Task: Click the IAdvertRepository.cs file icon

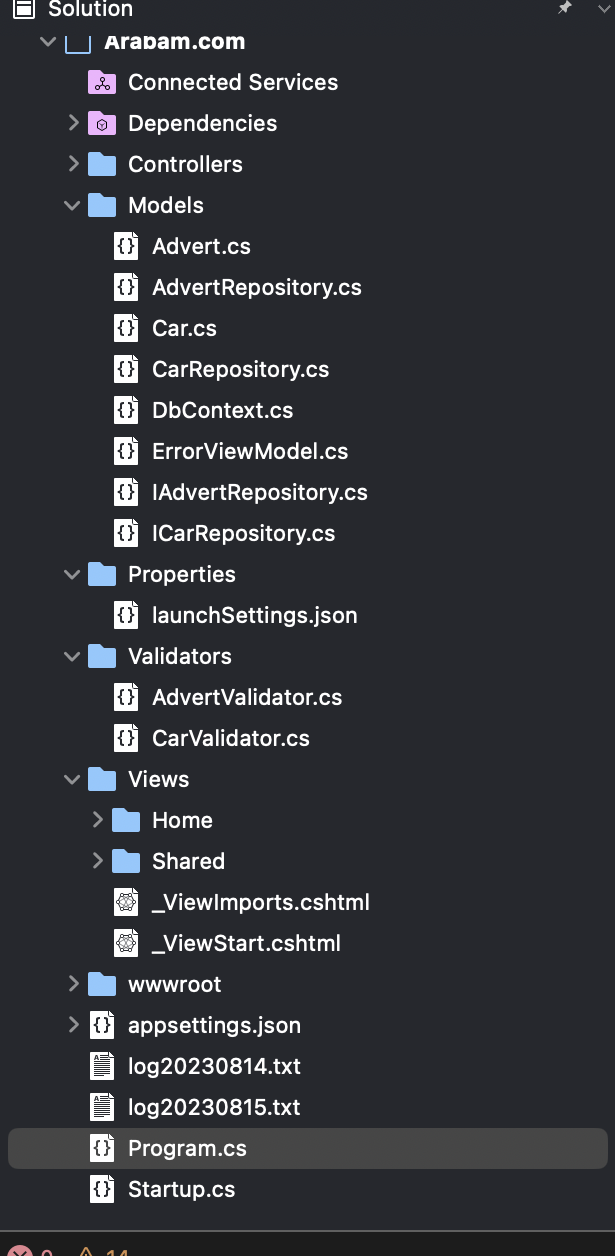Action: 126,492
